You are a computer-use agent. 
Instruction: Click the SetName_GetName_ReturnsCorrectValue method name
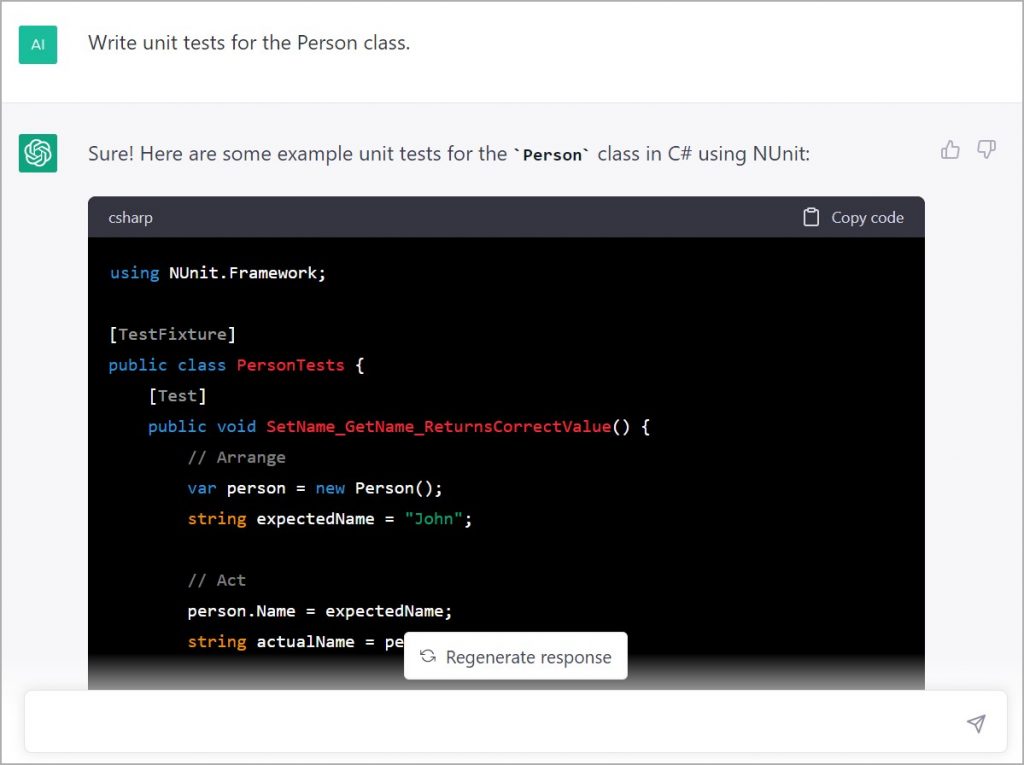click(x=438, y=426)
